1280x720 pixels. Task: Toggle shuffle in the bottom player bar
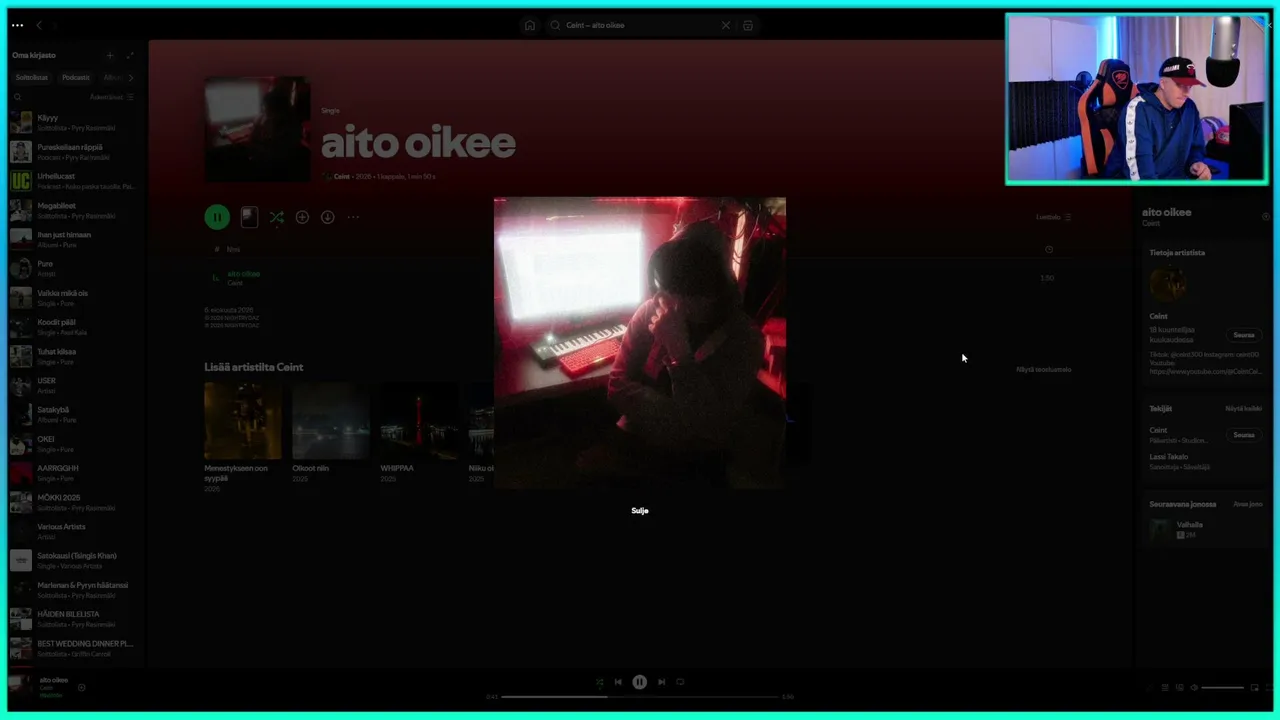click(x=599, y=682)
